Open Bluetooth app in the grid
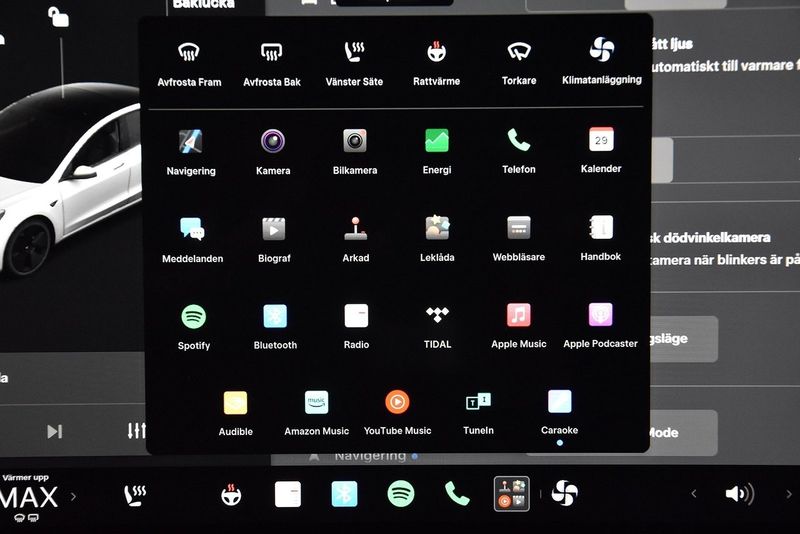 click(x=275, y=327)
